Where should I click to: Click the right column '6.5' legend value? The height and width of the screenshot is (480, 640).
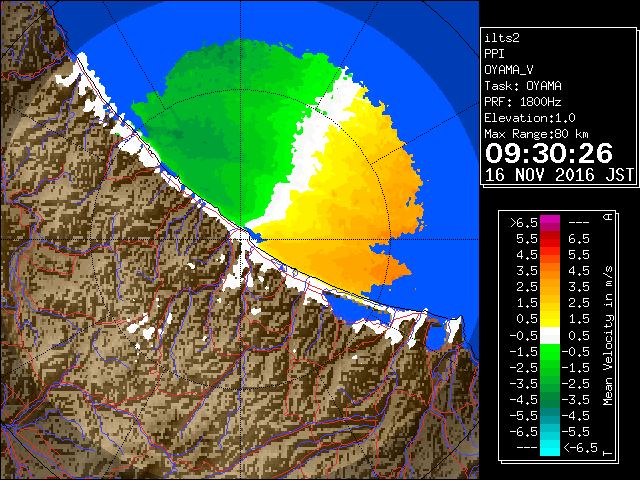[579, 239]
